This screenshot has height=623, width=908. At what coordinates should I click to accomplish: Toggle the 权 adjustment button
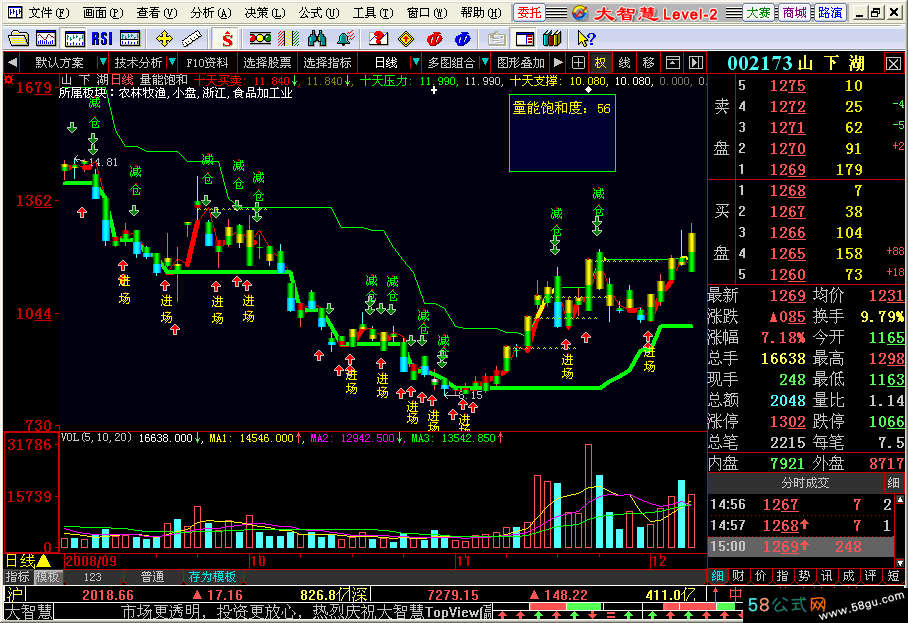(x=601, y=63)
